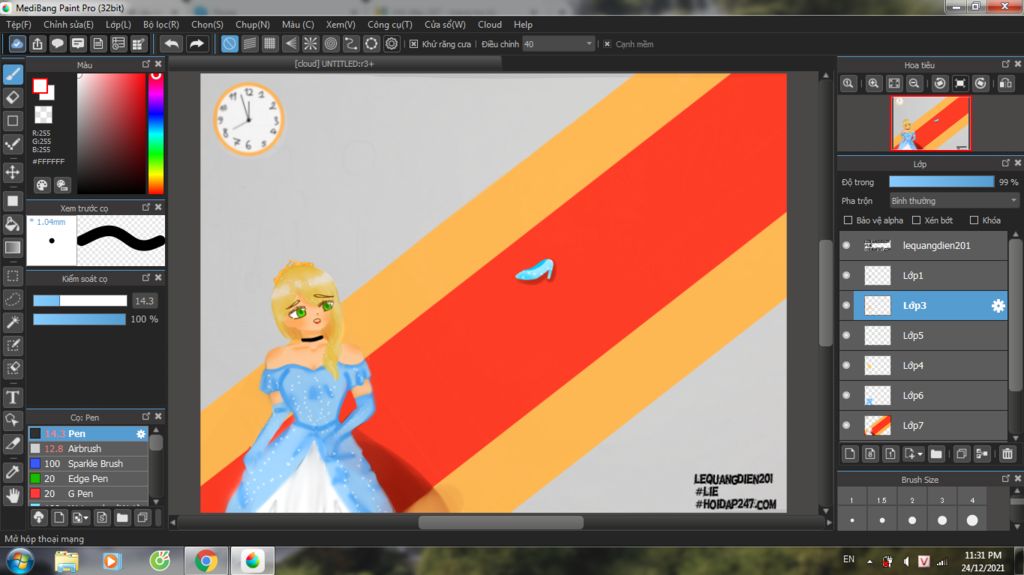Select the Move tool

point(12,172)
